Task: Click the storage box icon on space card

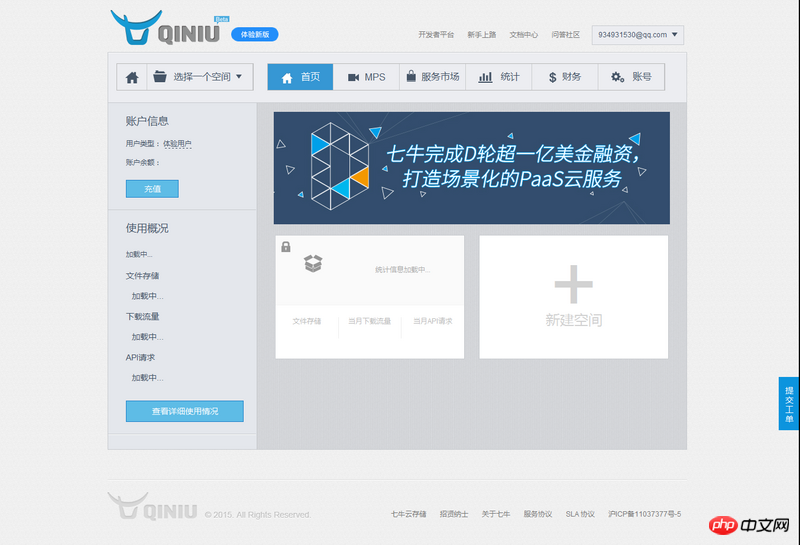Action: click(x=313, y=263)
